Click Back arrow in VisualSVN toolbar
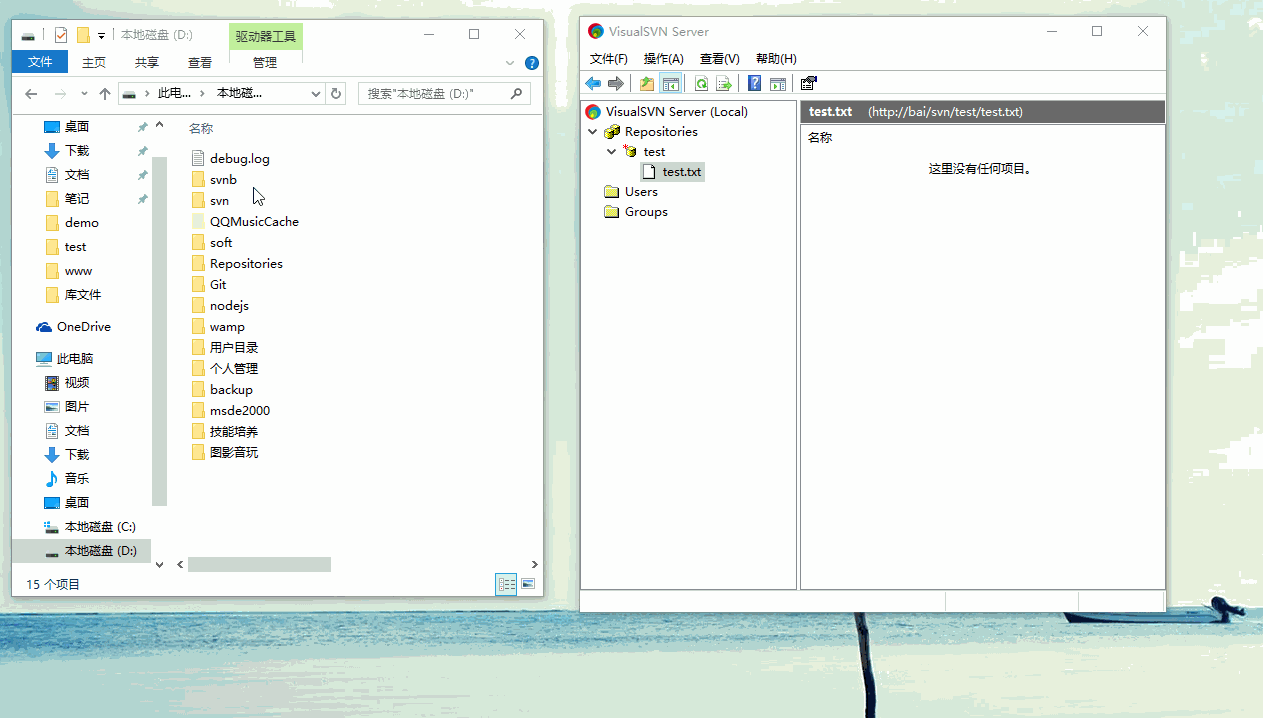This screenshot has width=1263, height=718. point(593,84)
